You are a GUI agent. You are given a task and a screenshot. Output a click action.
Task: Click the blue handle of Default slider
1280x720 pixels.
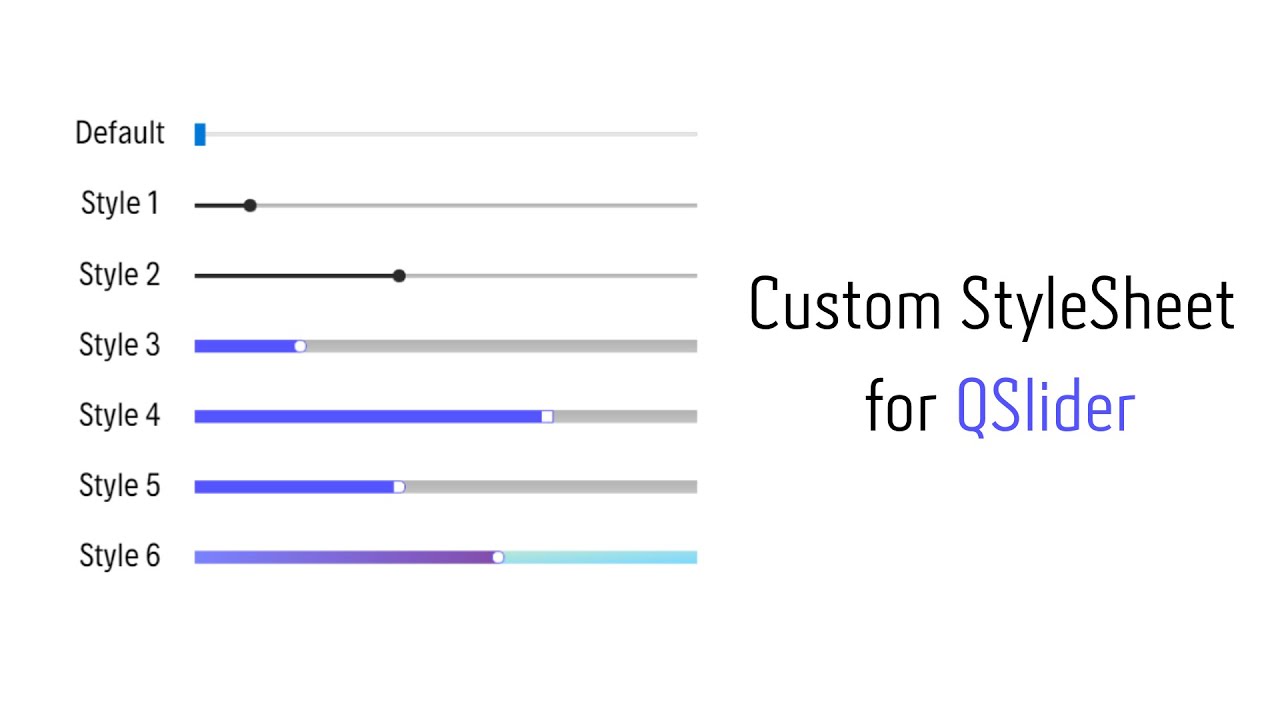click(x=200, y=134)
